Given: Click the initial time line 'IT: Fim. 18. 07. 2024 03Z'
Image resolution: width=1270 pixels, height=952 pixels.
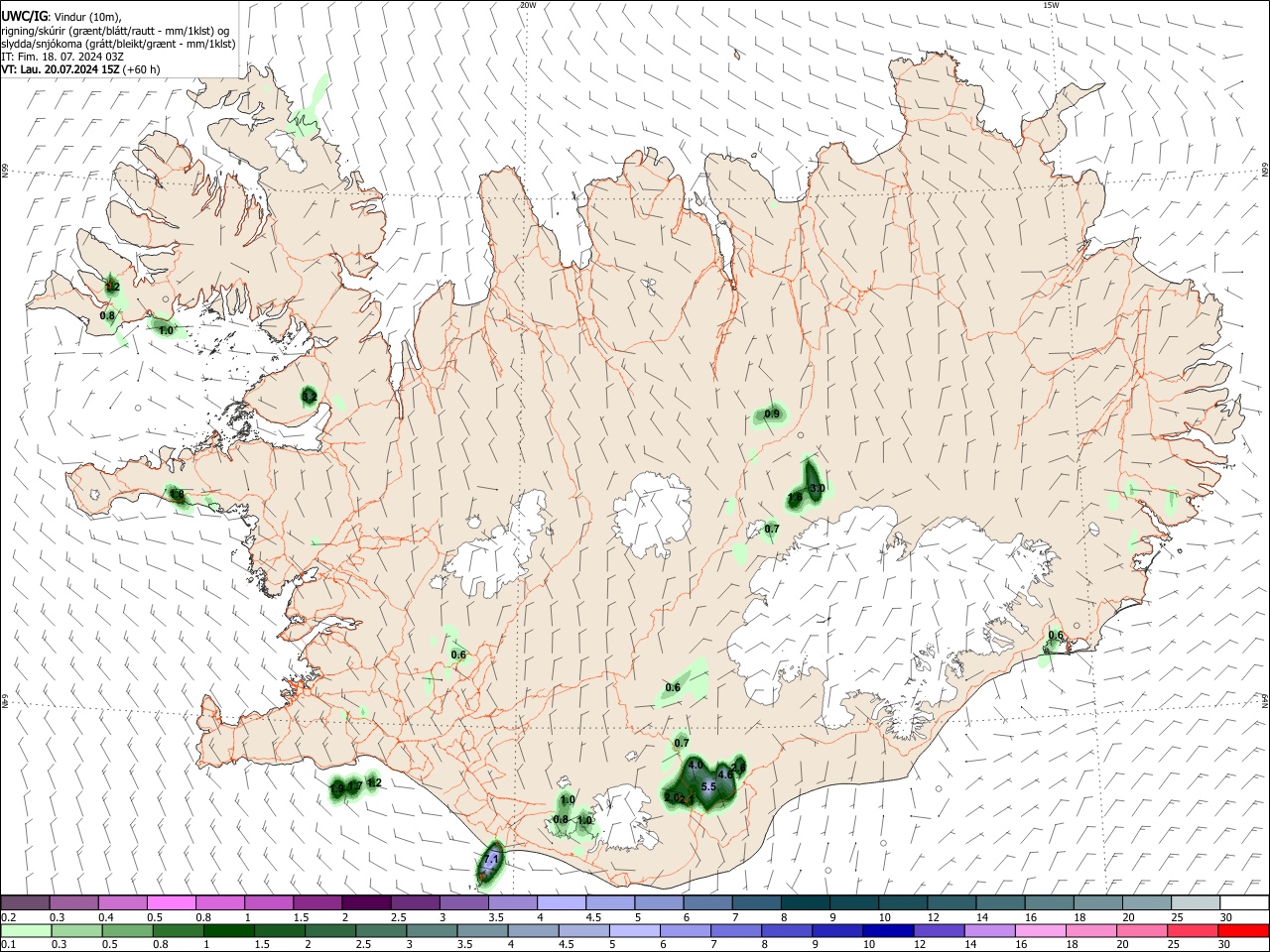Looking at the screenshot, I should (63, 57).
